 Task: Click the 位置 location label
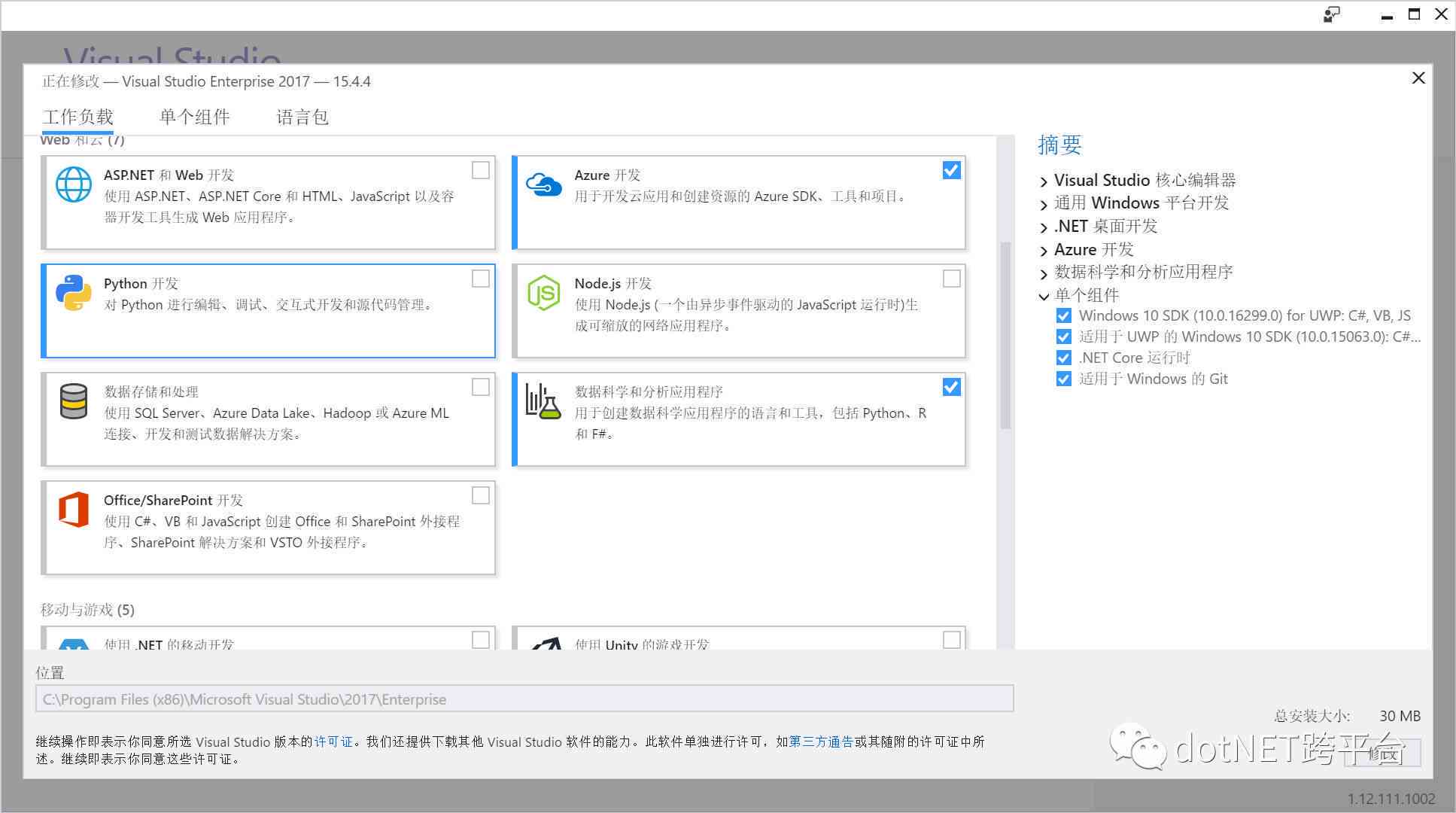50,673
